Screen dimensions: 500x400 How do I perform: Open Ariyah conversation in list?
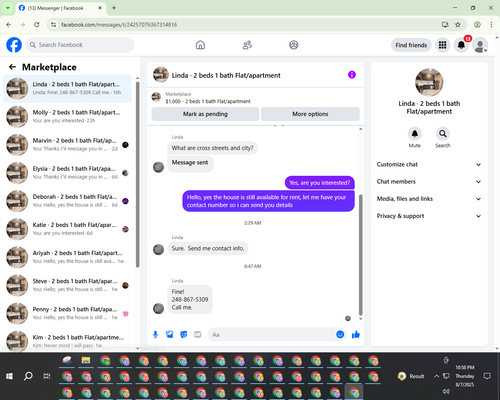67,257
